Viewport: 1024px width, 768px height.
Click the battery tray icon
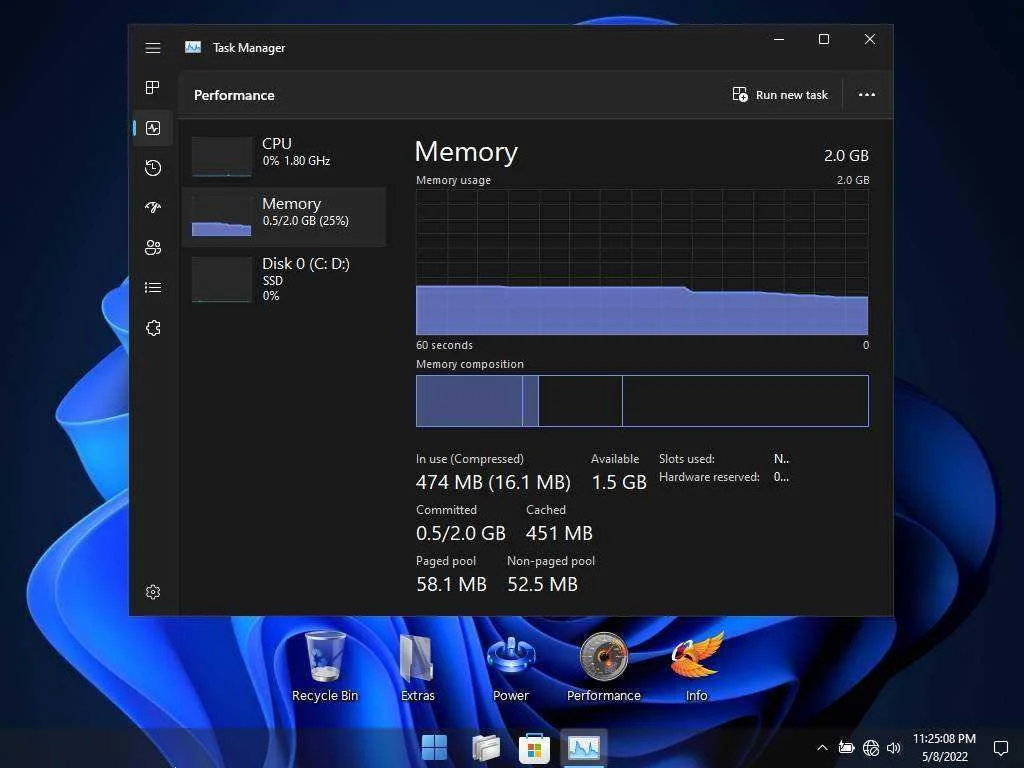pos(846,747)
